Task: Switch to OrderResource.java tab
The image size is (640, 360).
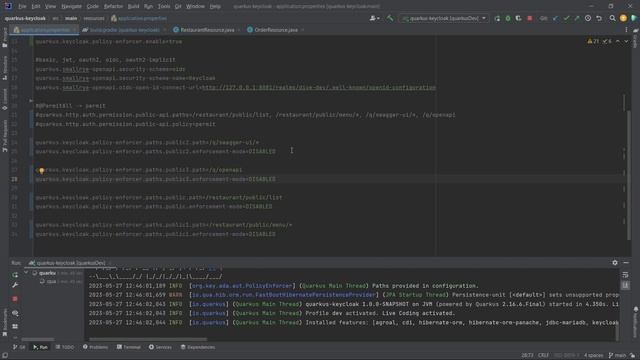Action: click(276, 30)
